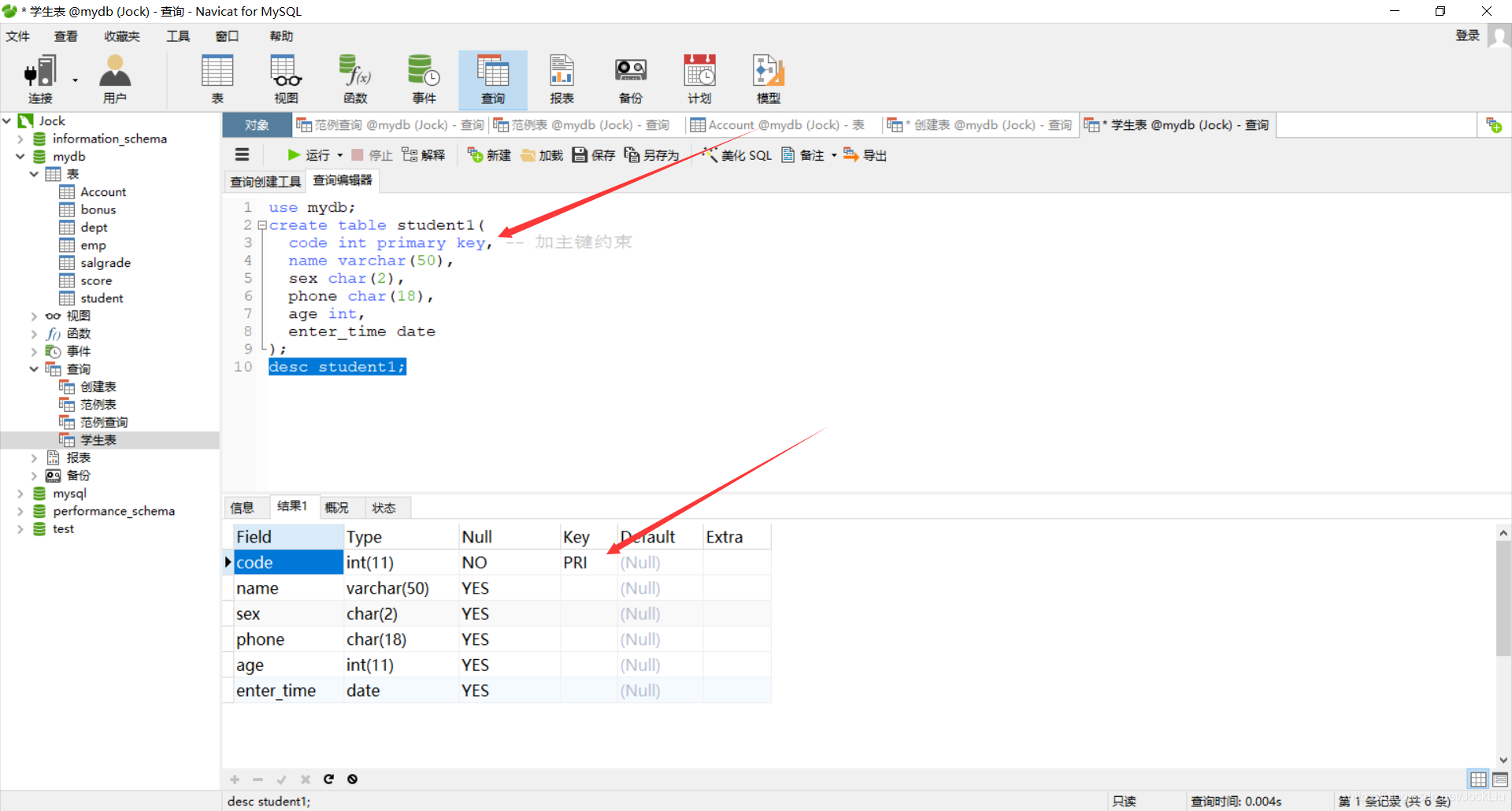Open the 表 tables view
This screenshot has width=1512, height=811.
(217, 79)
